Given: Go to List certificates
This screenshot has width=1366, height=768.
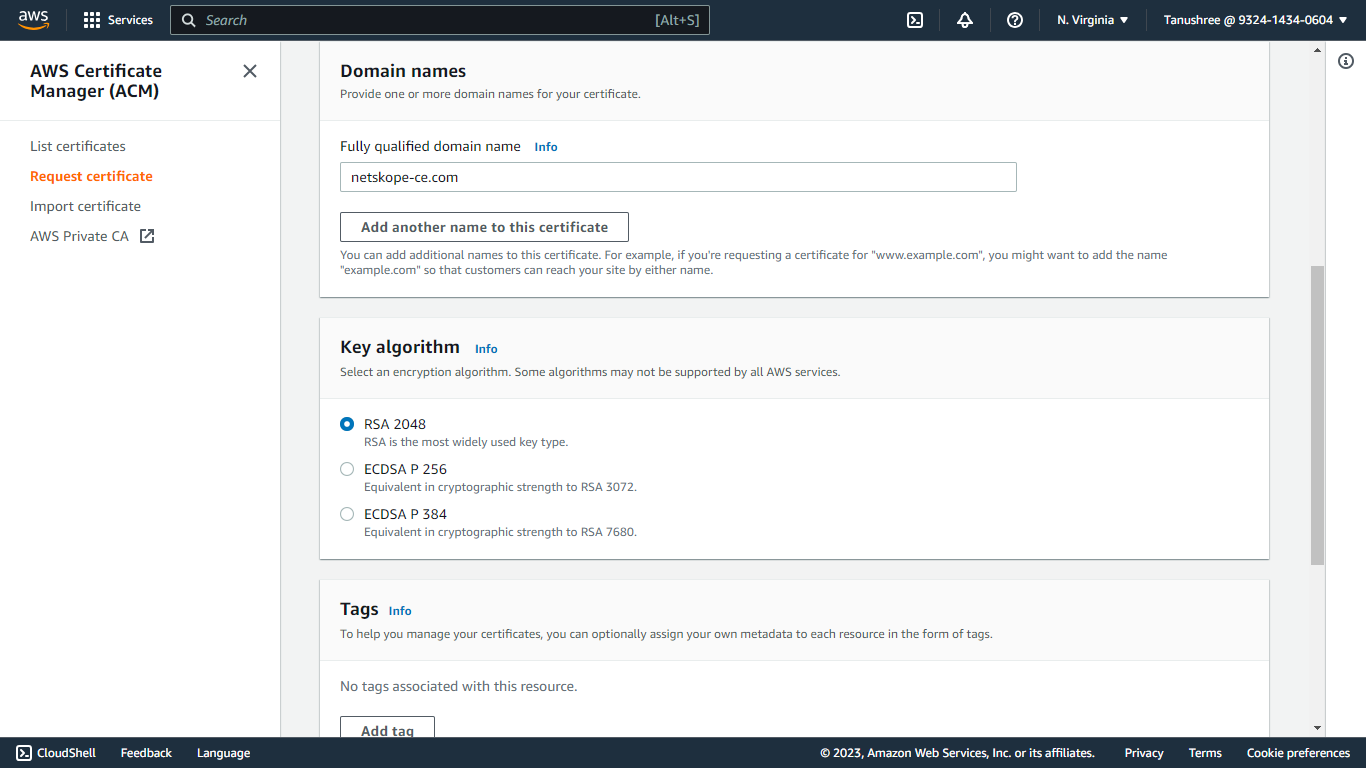Looking at the screenshot, I should click(78, 146).
